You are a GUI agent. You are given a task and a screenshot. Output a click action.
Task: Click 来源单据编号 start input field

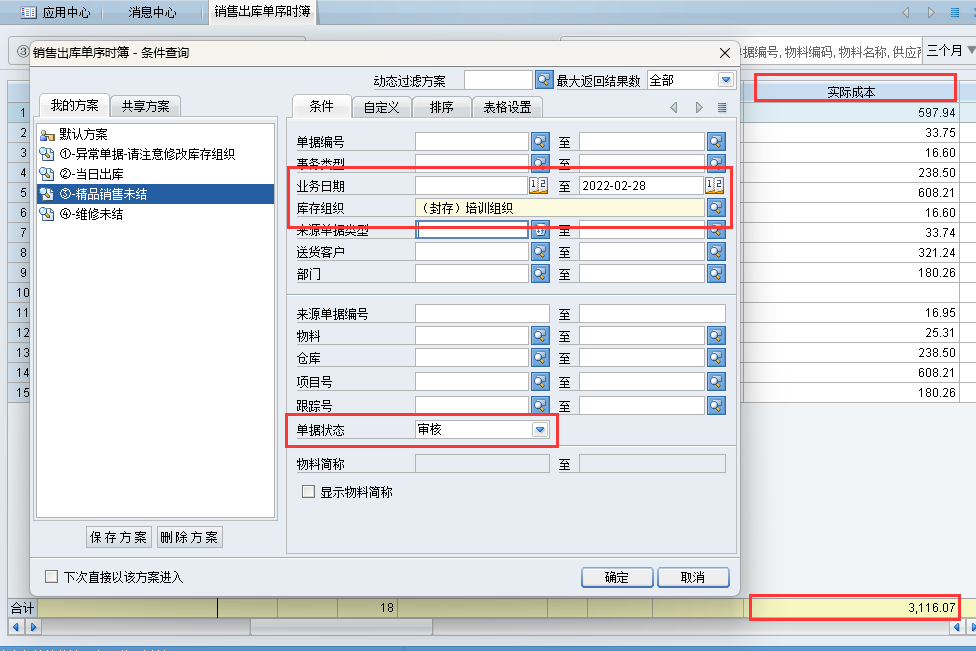pos(482,314)
